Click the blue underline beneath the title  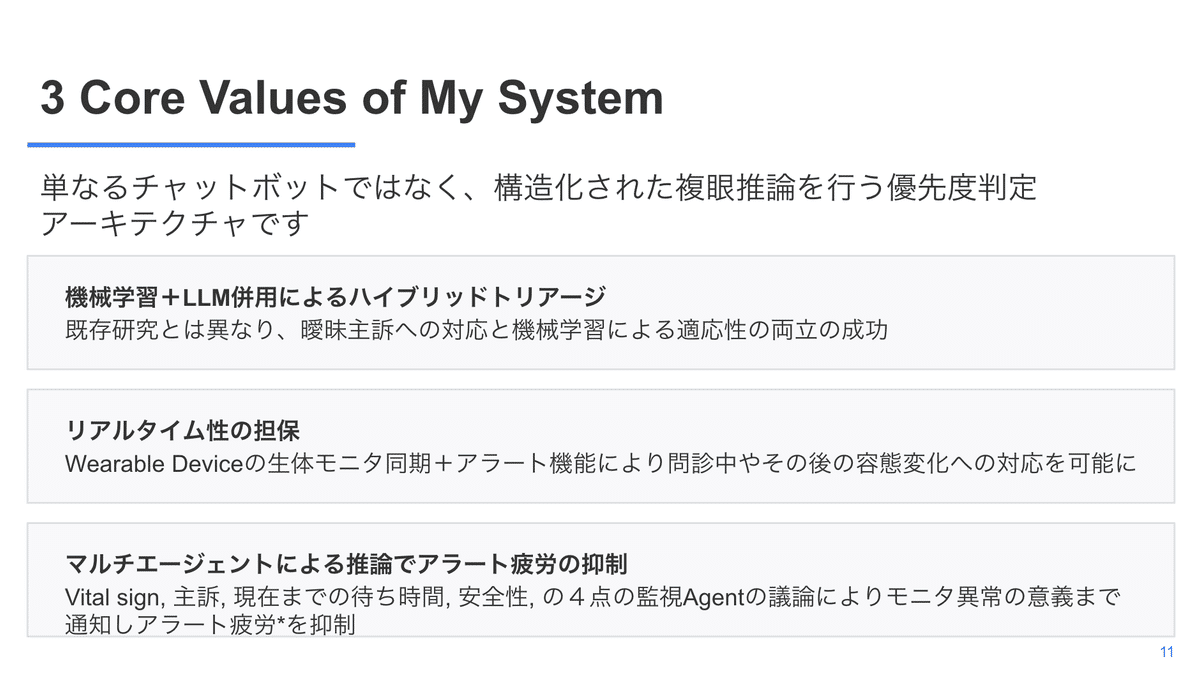191,145
